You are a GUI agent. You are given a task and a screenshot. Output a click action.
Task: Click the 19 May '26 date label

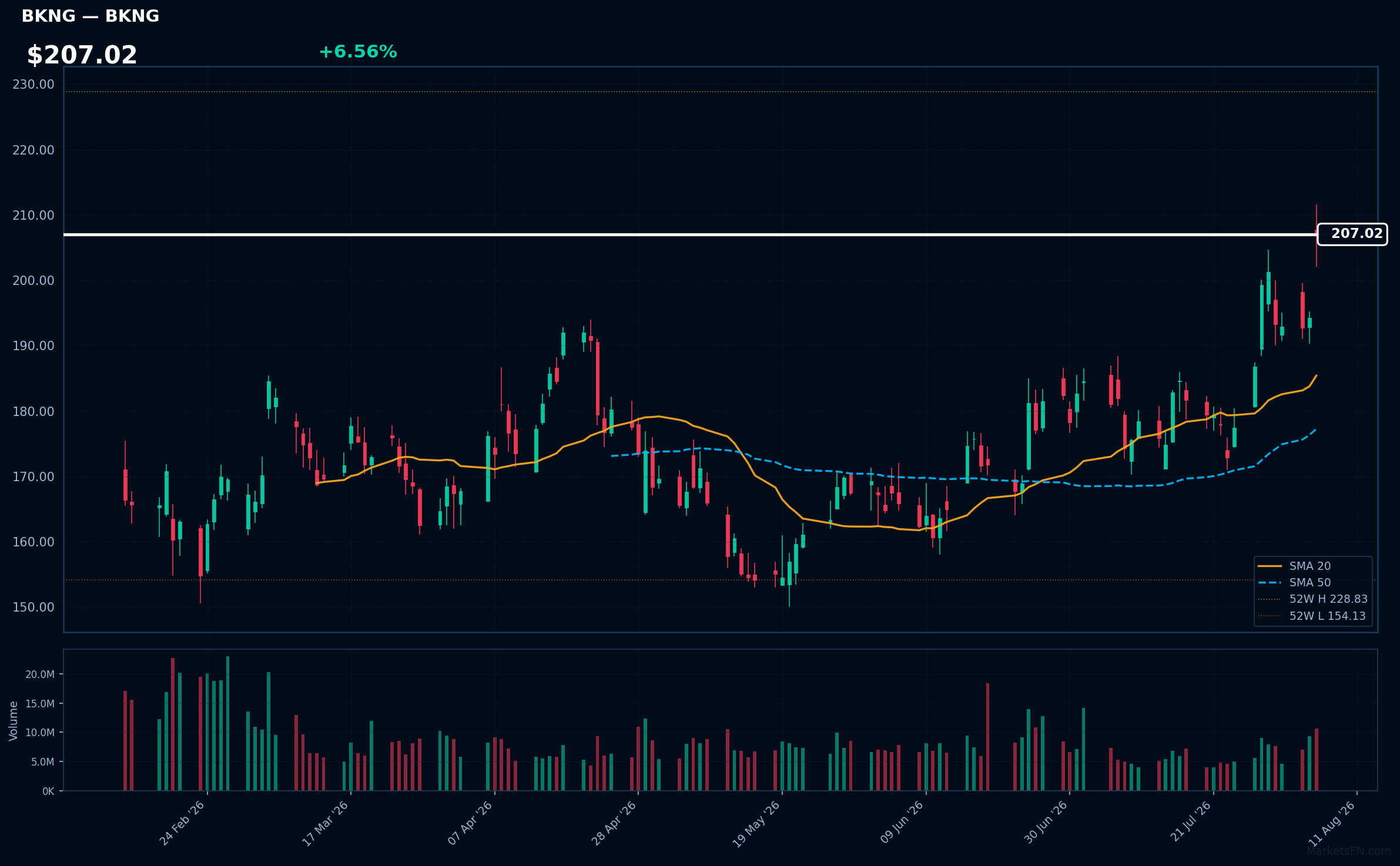coord(756,824)
